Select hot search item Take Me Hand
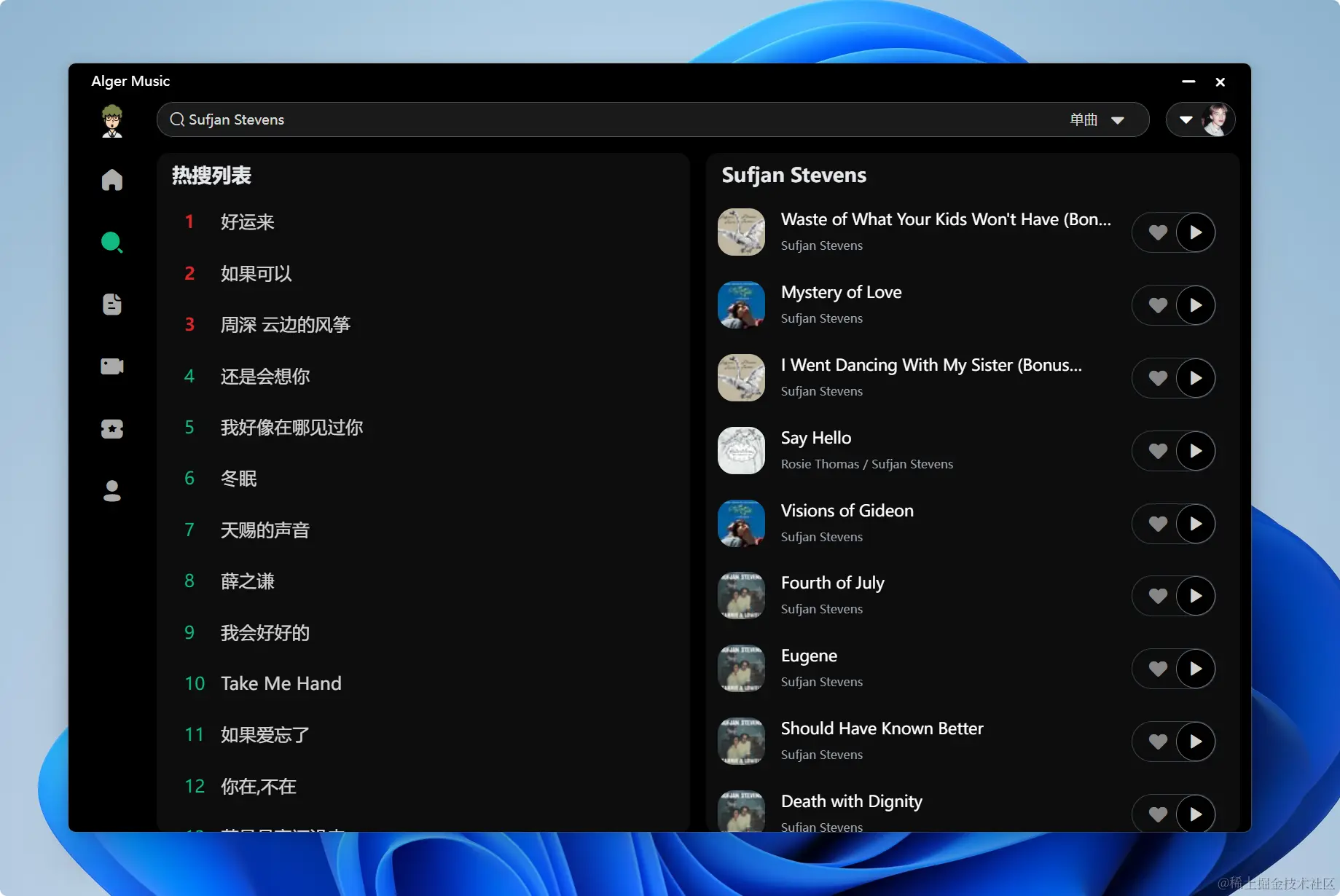The width and height of the screenshot is (1340, 896). pyautogui.click(x=281, y=683)
